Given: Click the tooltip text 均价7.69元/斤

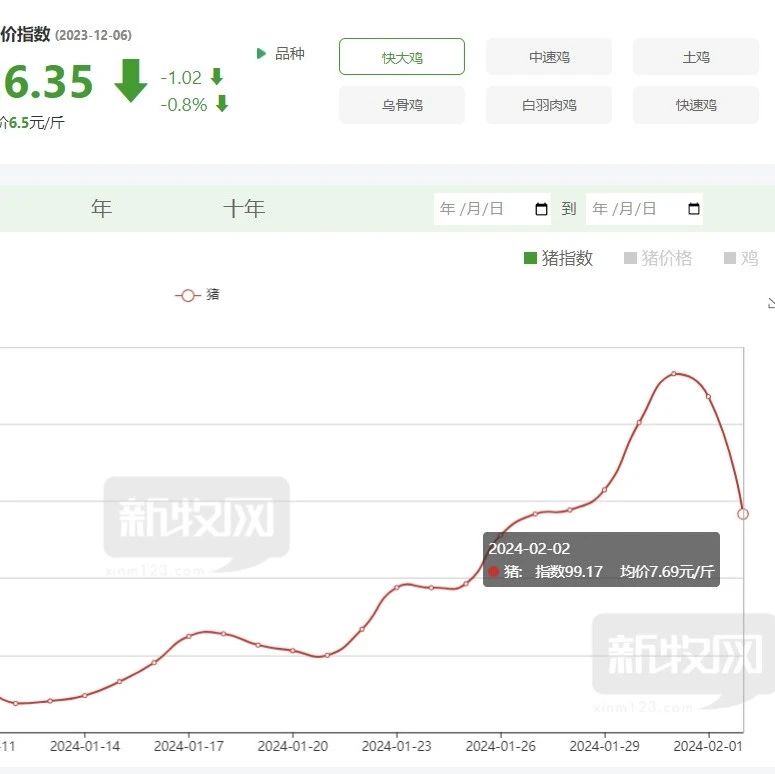Looking at the screenshot, I should tap(667, 572).
